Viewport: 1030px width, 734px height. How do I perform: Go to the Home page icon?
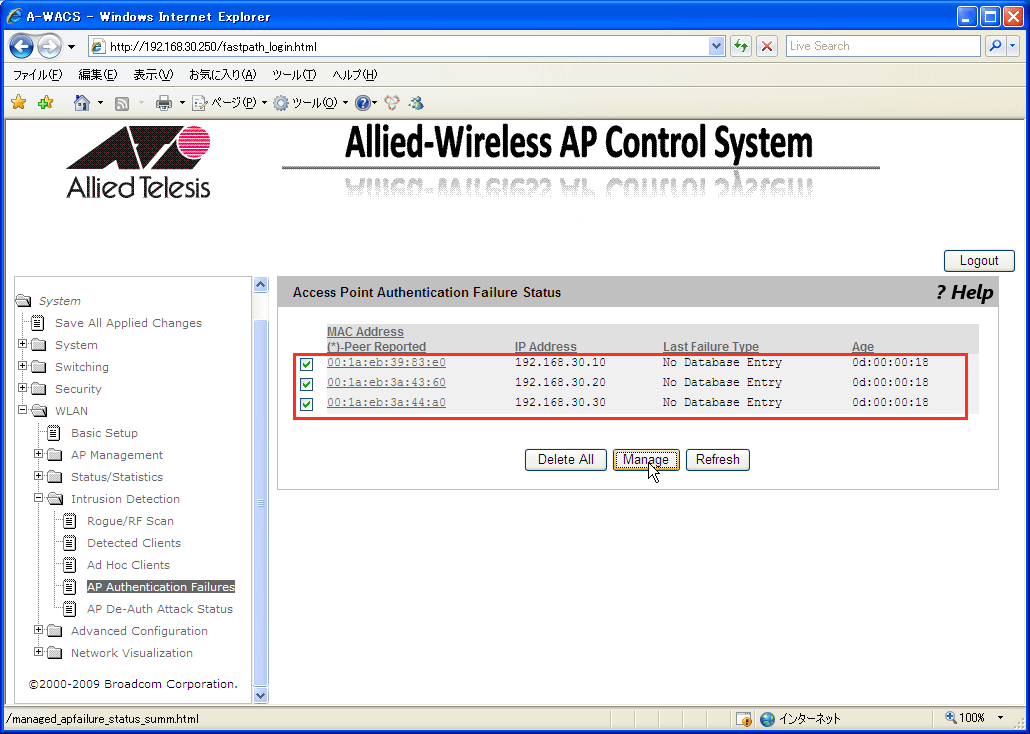81,103
